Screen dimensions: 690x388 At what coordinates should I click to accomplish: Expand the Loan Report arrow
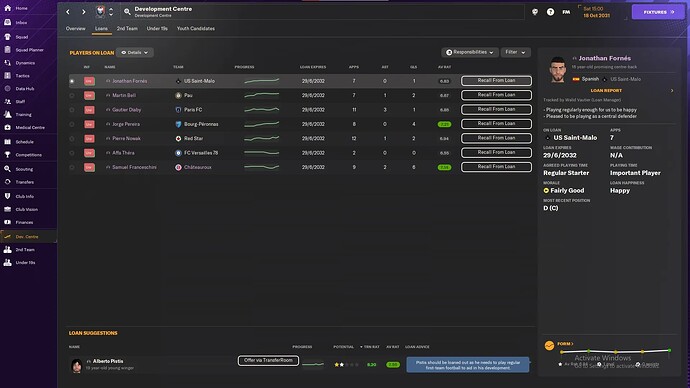pos(672,91)
